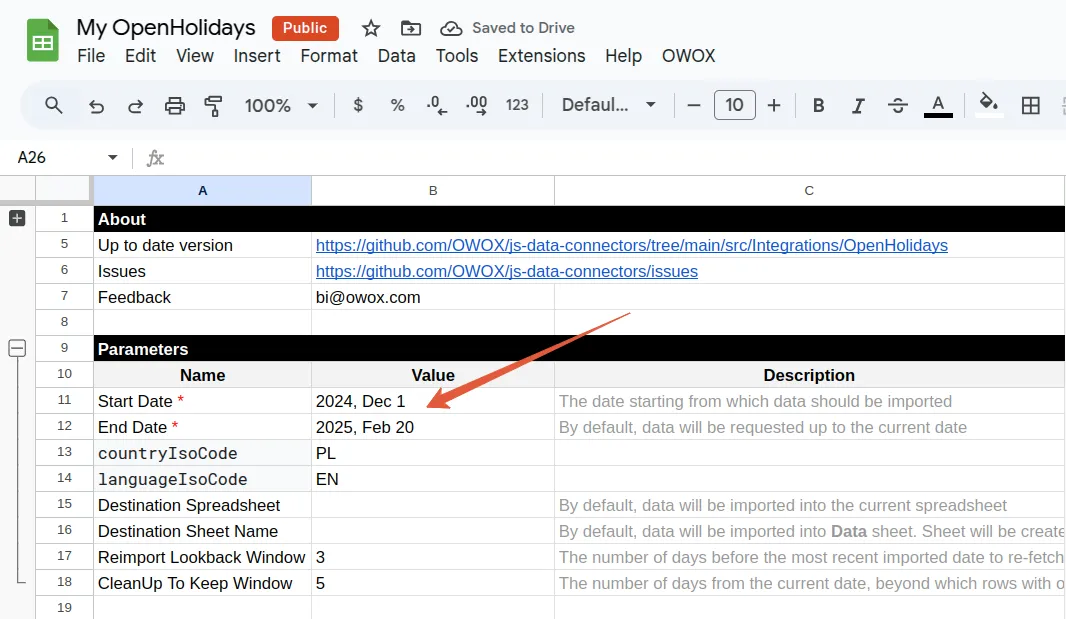Viewport: 1066px width, 619px height.
Task: Collapse the Parameters row group
Action: [x=17, y=348]
